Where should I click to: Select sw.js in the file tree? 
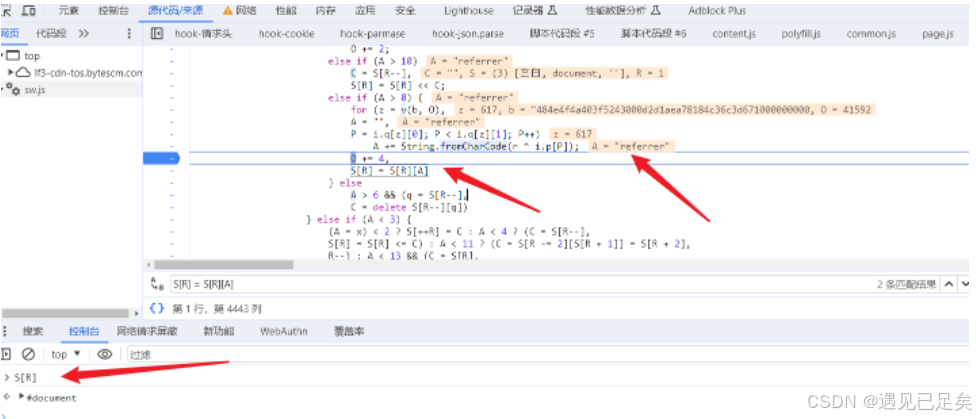(x=34, y=90)
